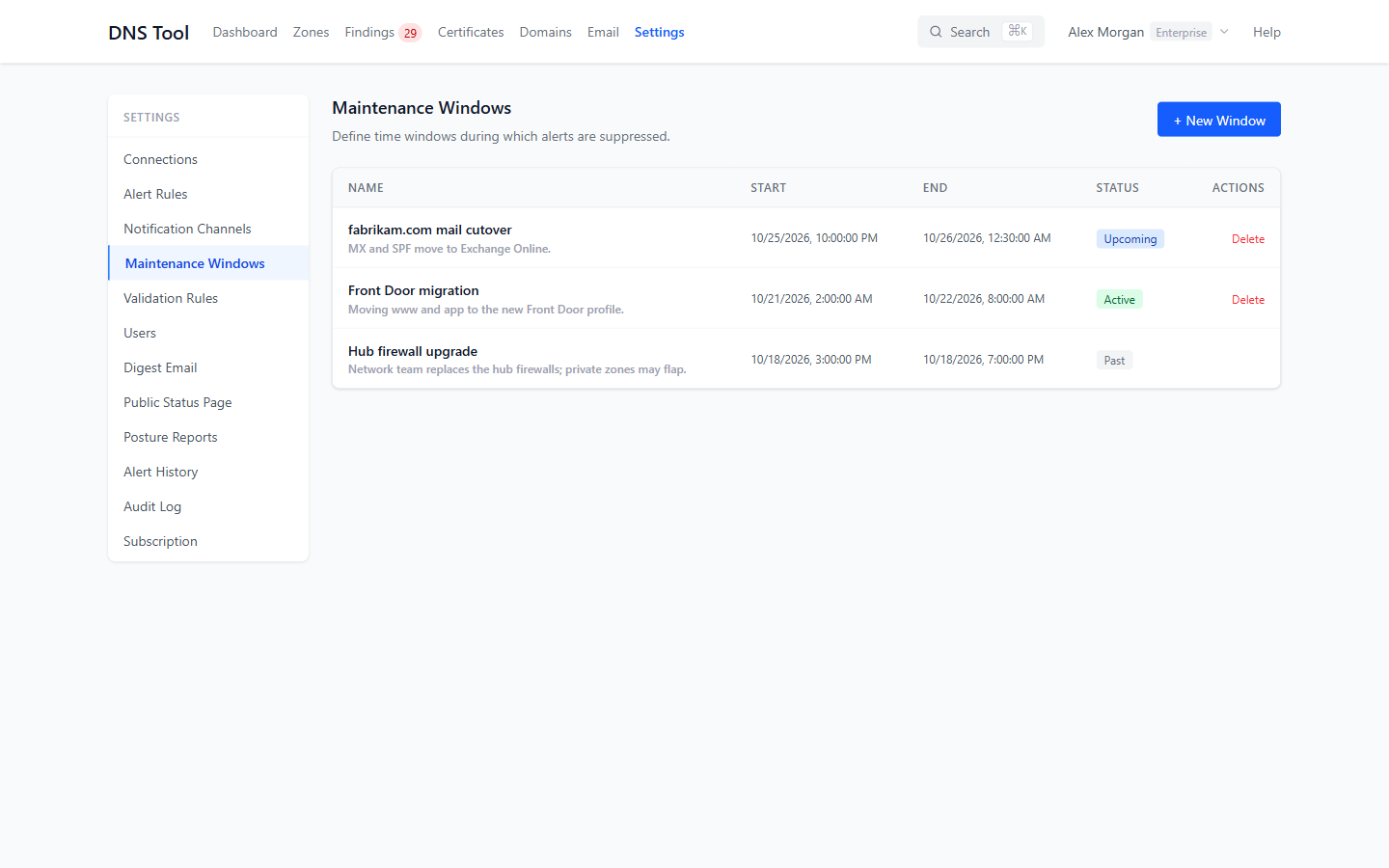Select the Hub firewall upgrade name
This screenshot has height=868, width=1389.
tap(413, 351)
